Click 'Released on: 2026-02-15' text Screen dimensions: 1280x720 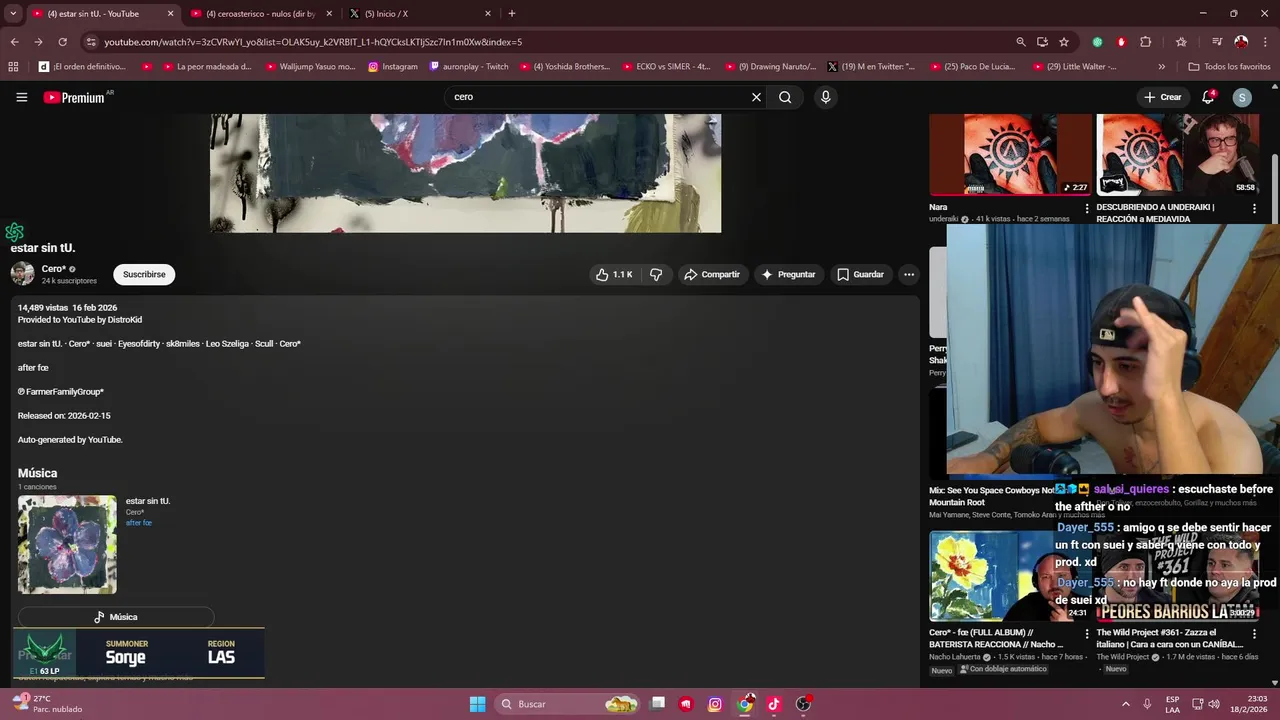[x=64, y=416]
